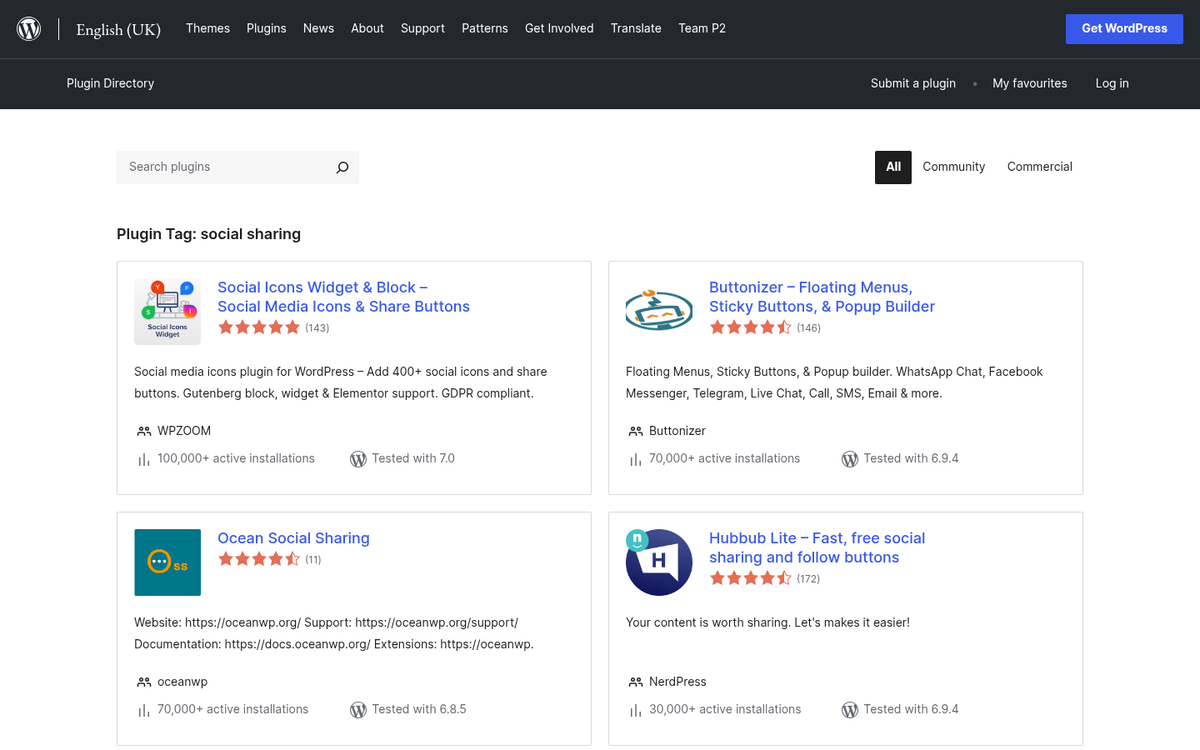Switch to the Community filter

(x=953, y=167)
